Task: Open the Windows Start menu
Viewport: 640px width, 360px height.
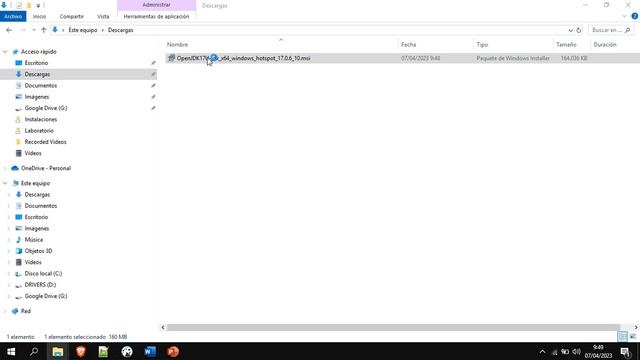Action: pyautogui.click(x=11, y=351)
